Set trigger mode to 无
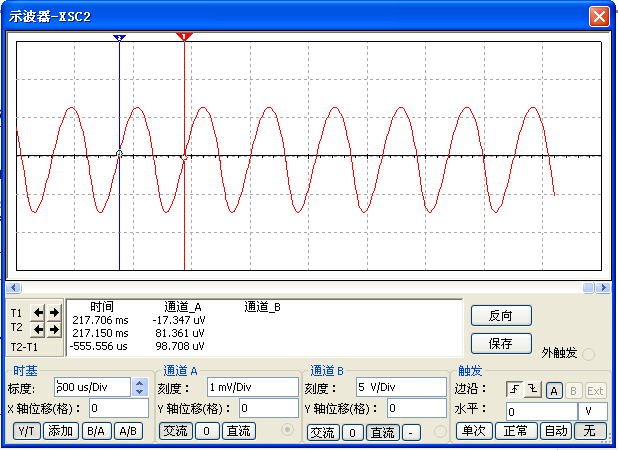 tap(590, 431)
